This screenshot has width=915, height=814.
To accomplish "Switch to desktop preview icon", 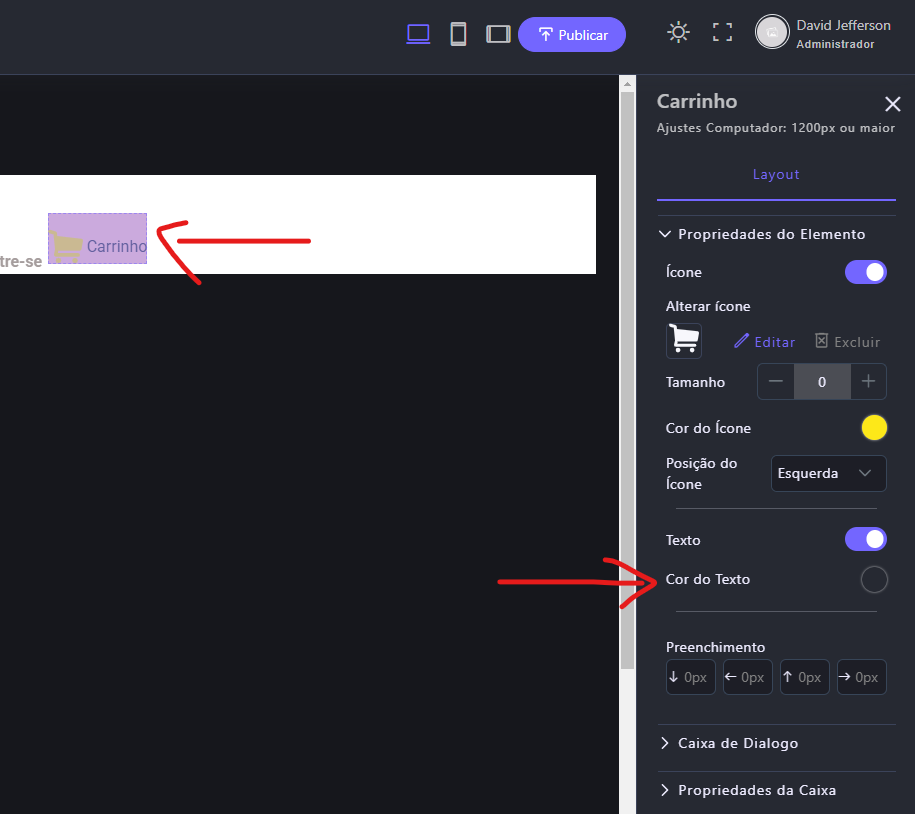I will coord(418,34).
